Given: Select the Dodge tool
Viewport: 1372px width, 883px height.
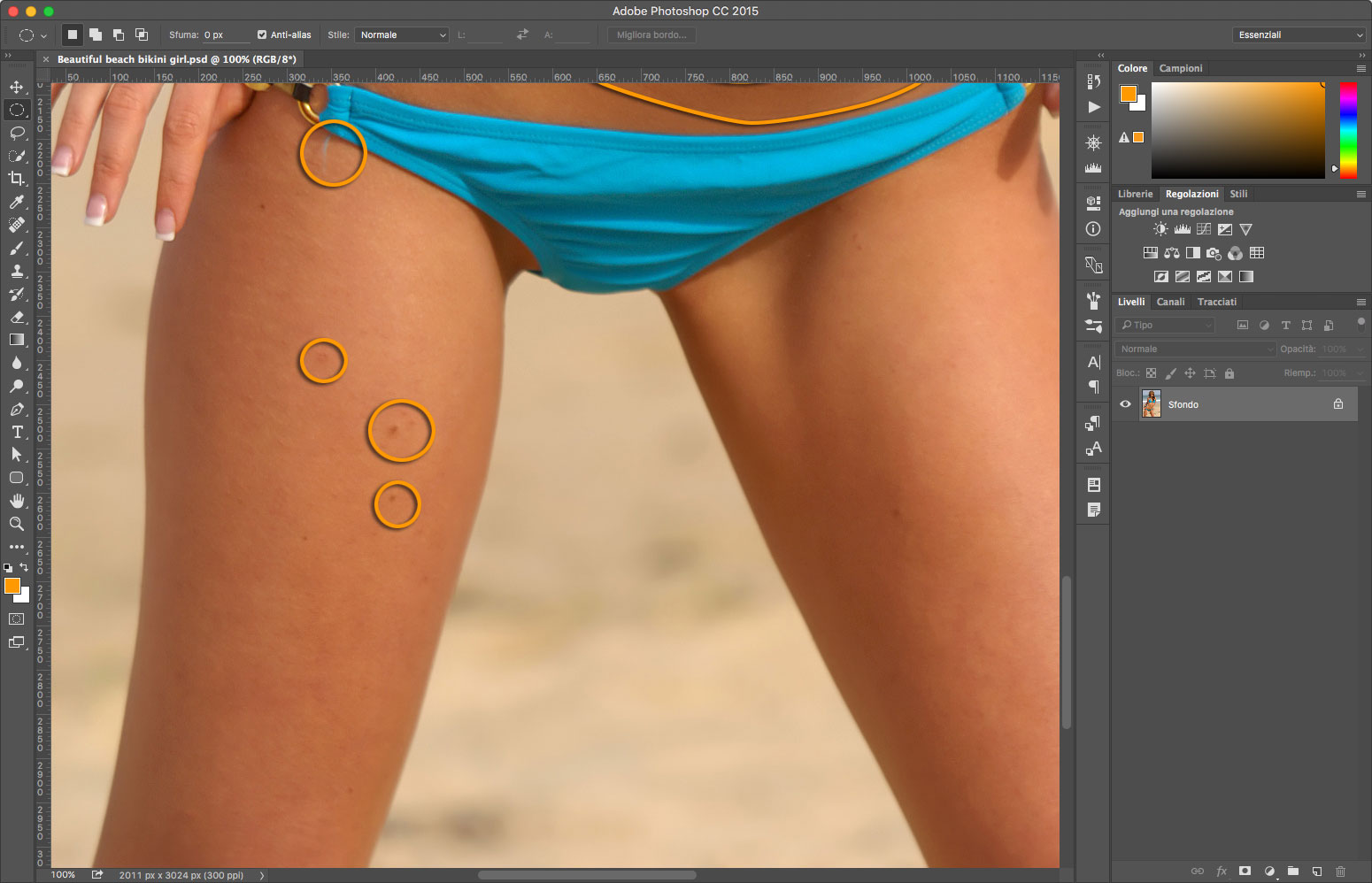Looking at the screenshot, I should point(17,386).
